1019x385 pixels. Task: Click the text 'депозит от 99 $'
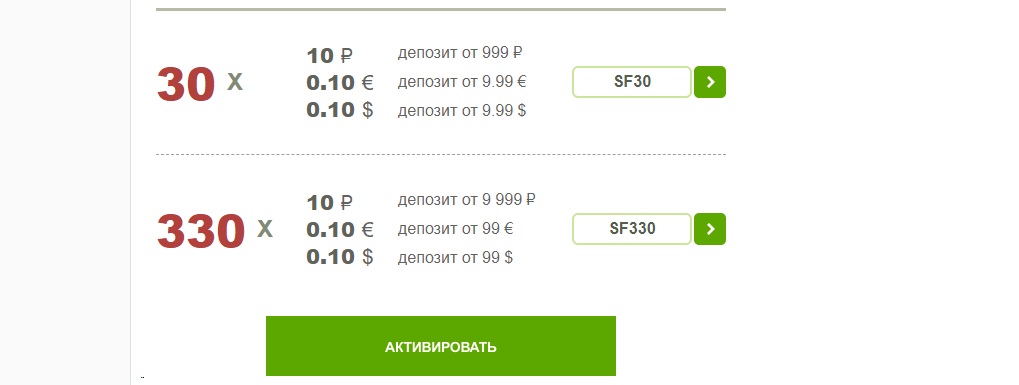(x=455, y=258)
